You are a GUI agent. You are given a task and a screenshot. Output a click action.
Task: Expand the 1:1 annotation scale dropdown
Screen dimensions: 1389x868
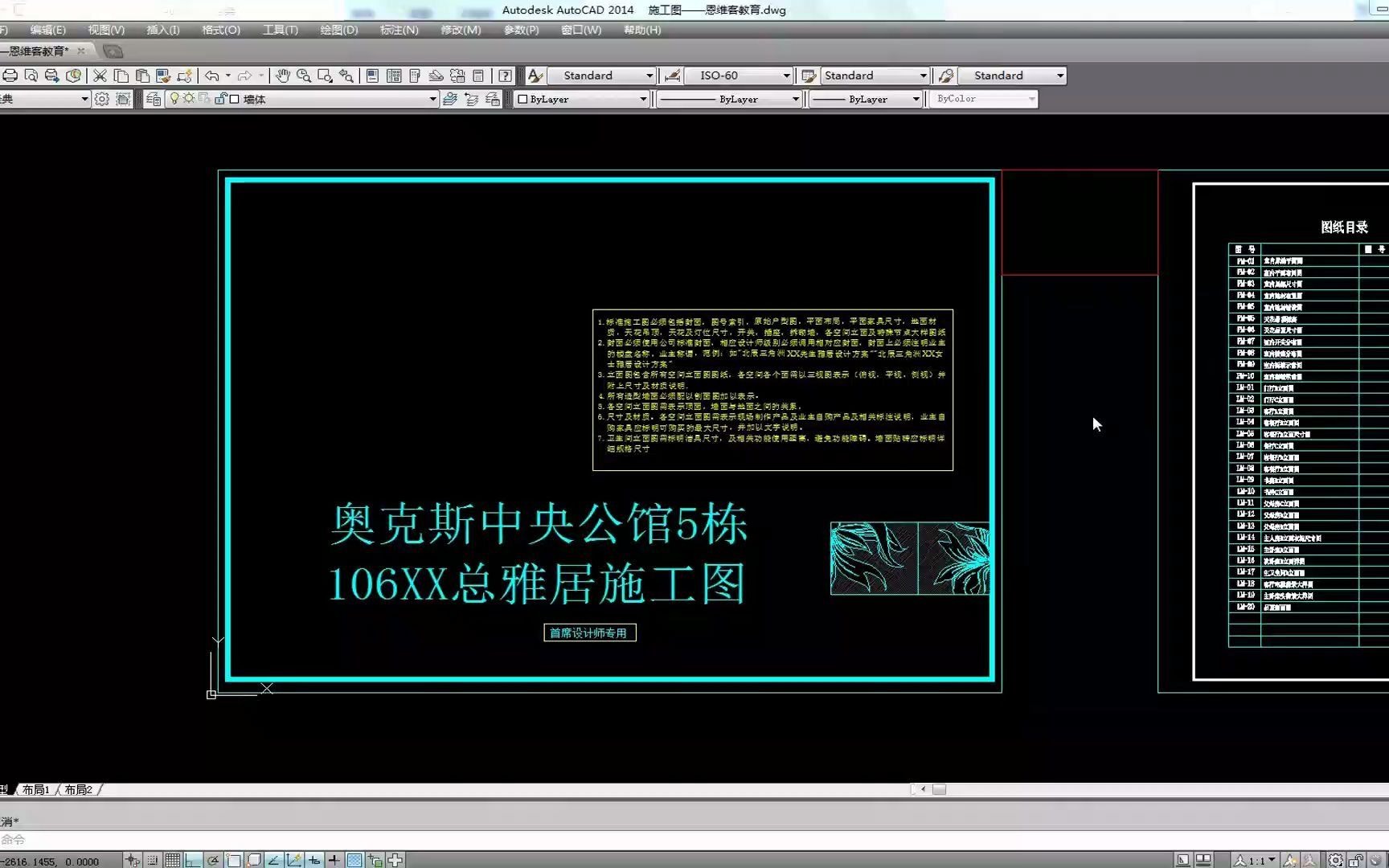[x=1272, y=858]
